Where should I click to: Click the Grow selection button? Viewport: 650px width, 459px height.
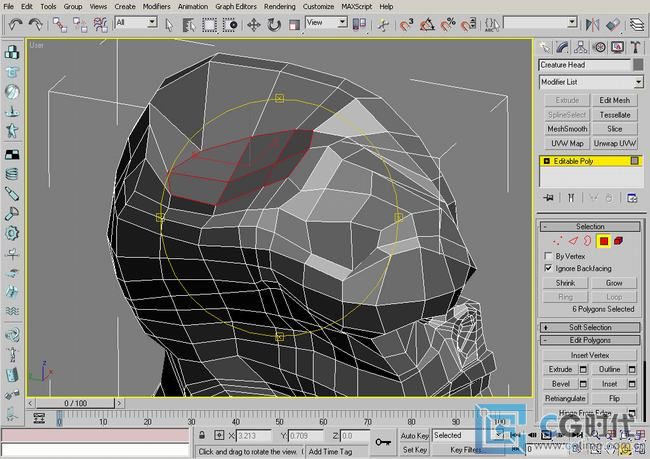click(x=614, y=283)
